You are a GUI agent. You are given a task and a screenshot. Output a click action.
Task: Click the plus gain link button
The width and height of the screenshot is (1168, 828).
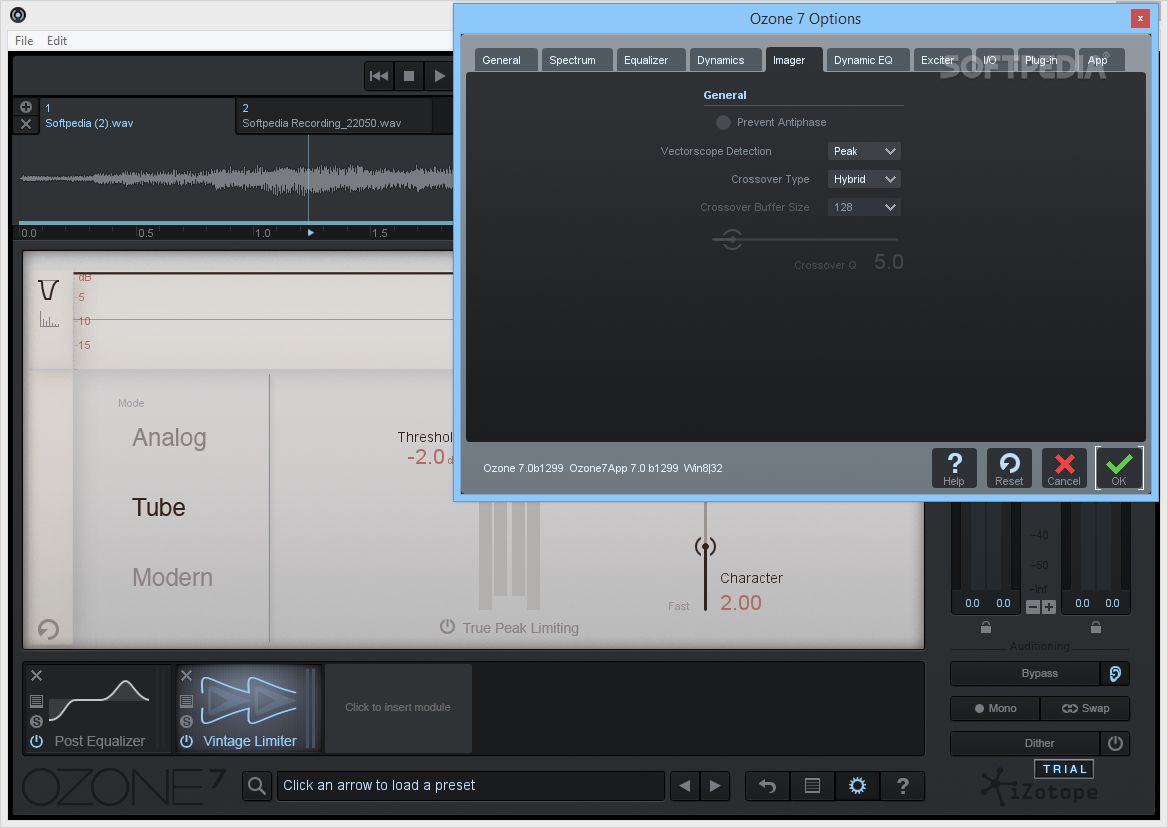1049,607
